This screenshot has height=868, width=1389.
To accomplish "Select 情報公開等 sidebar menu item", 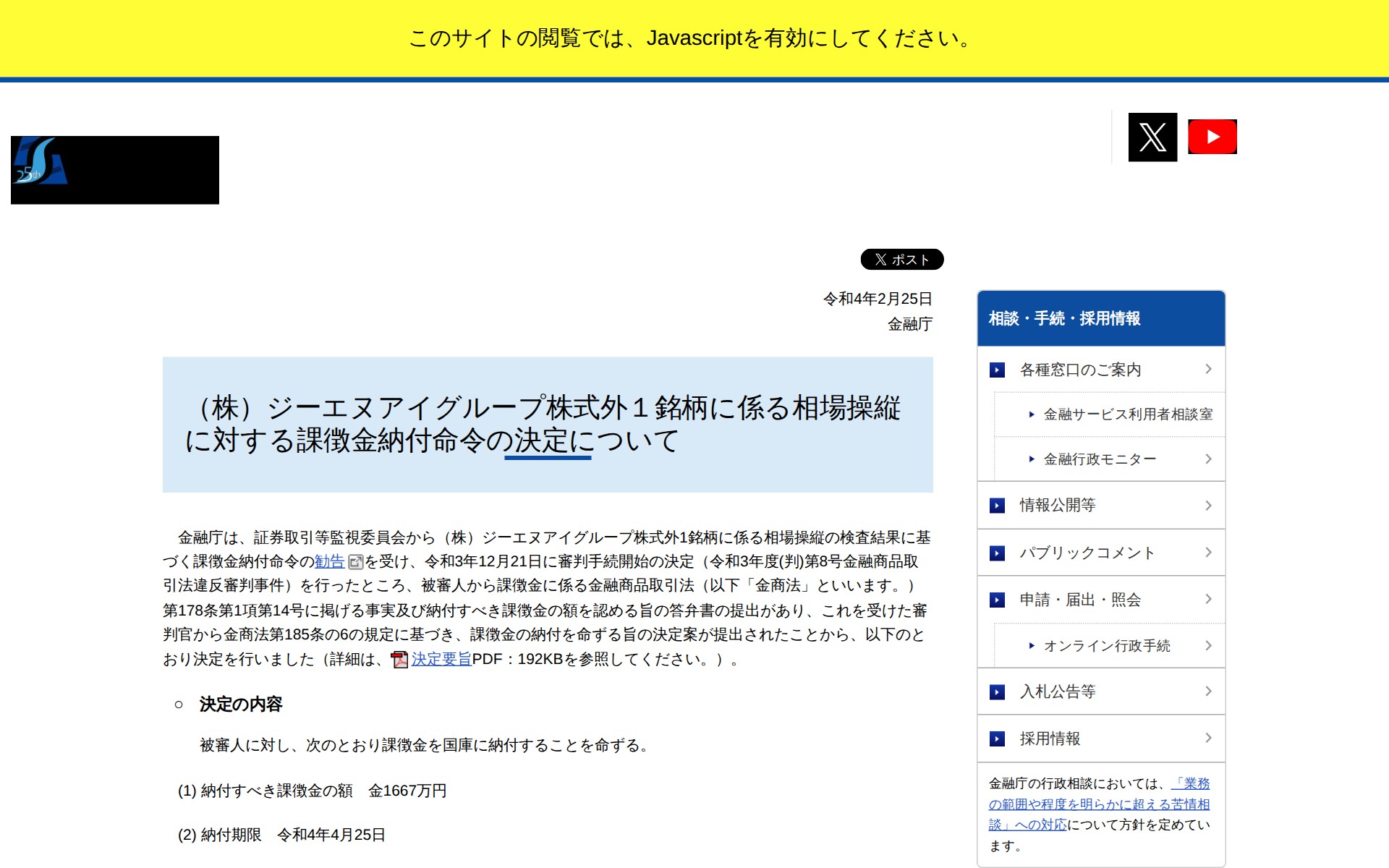I will 1057,506.
